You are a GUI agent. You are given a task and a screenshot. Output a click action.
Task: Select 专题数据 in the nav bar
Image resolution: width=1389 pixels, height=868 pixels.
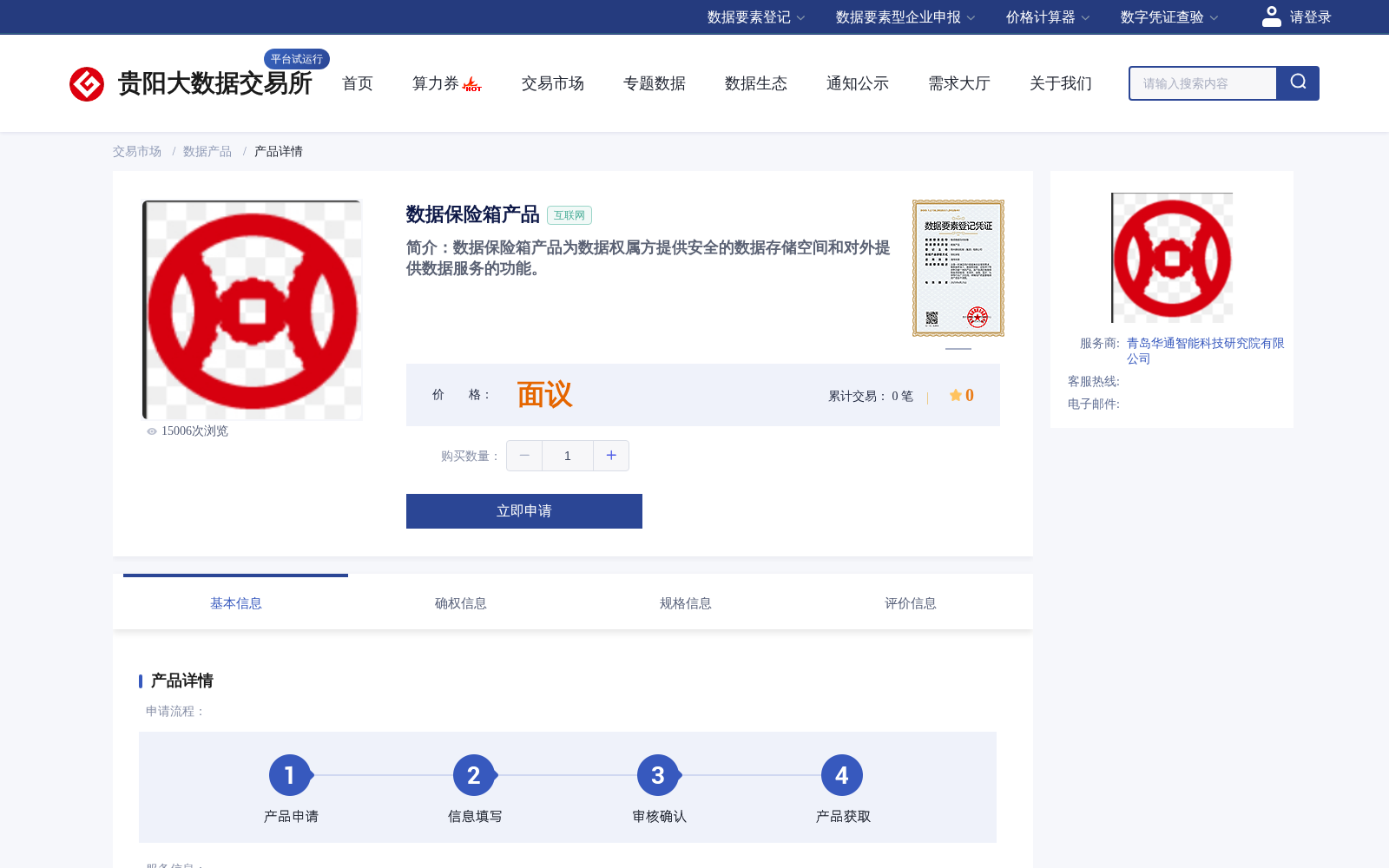[x=655, y=83]
